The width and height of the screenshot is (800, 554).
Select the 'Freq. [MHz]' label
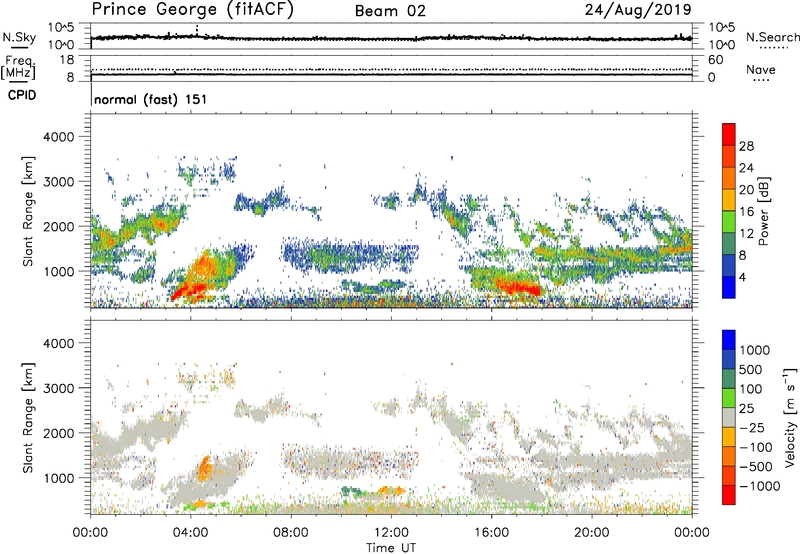pos(19,68)
